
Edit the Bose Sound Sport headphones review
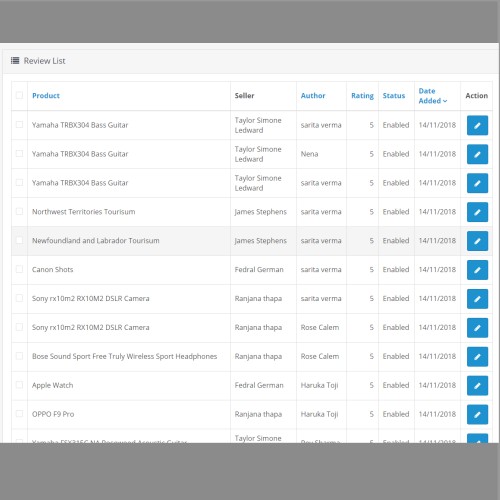click(x=477, y=357)
